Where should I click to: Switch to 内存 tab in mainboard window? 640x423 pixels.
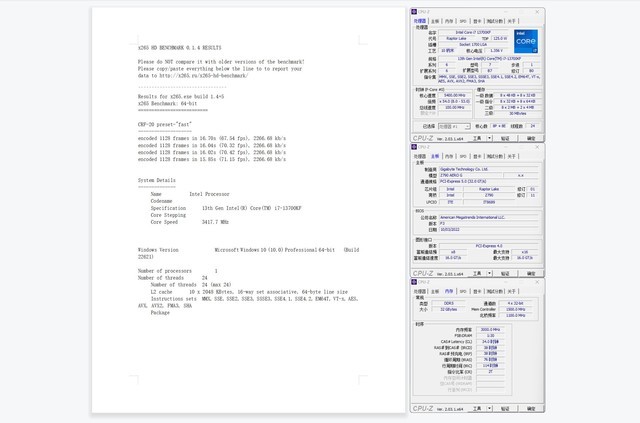coord(449,156)
